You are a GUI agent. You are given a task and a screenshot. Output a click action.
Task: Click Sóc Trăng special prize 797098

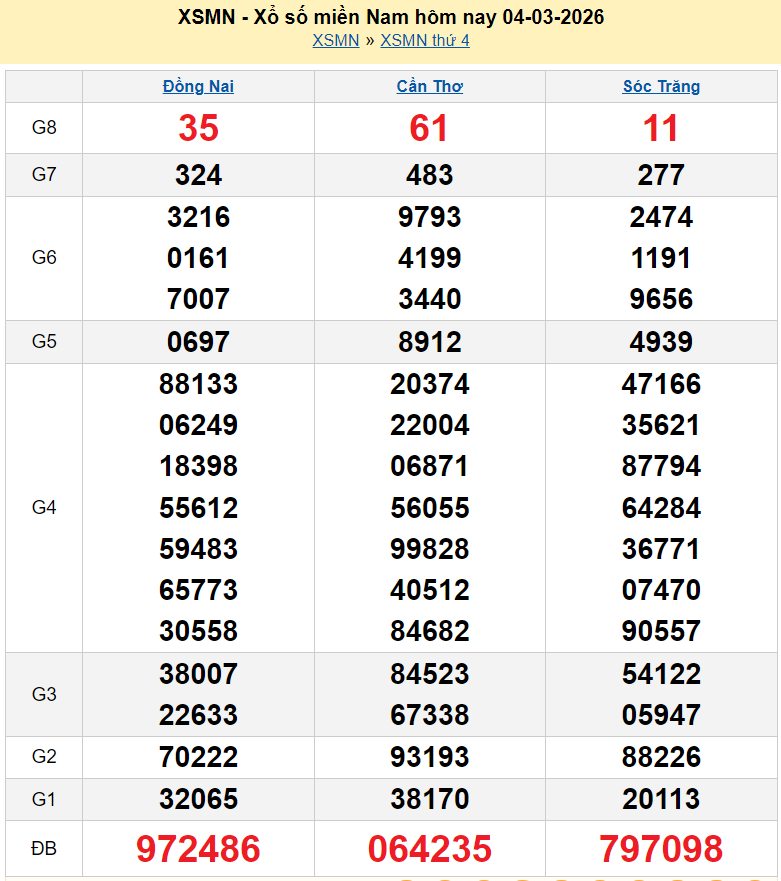click(x=661, y=849)
